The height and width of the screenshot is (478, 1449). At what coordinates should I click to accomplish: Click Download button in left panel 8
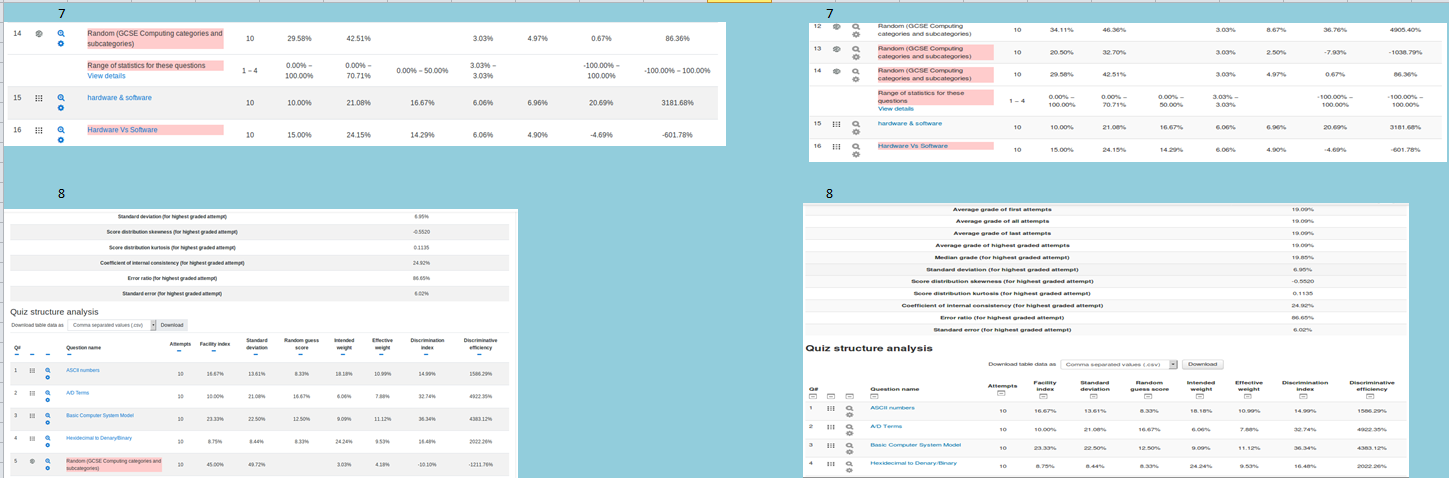point(172,325)
